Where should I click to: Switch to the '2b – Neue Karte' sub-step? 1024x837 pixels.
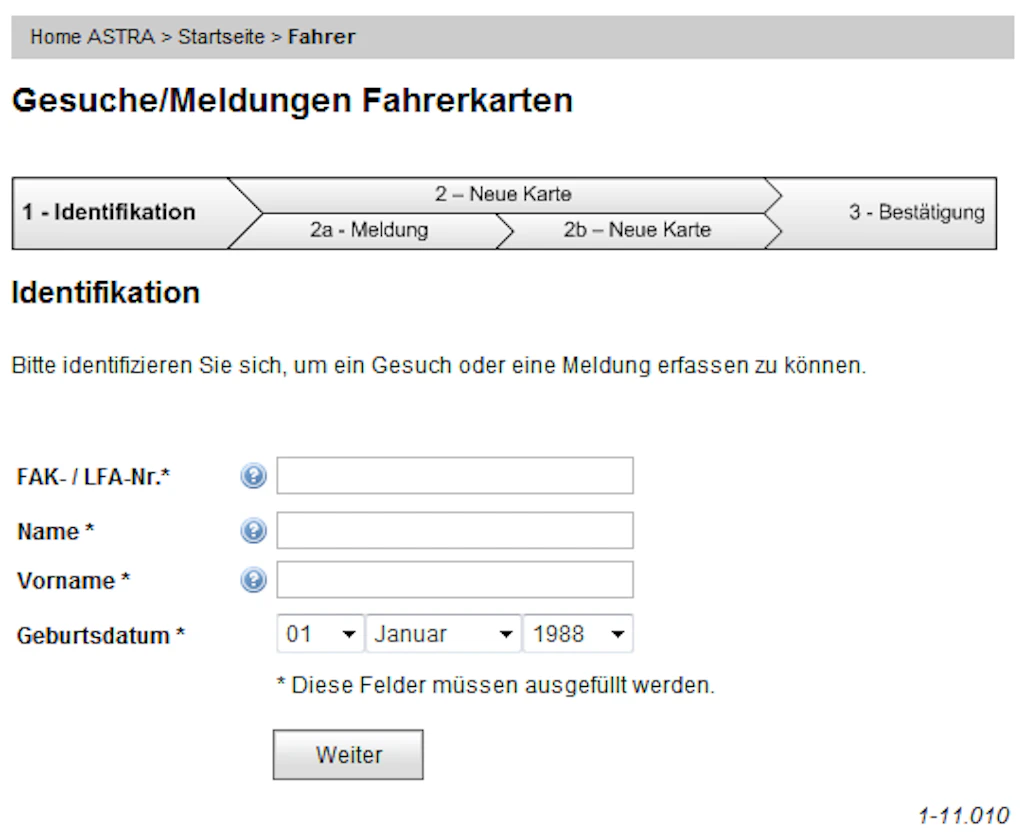pyautogui.click(x=637, y=230)
